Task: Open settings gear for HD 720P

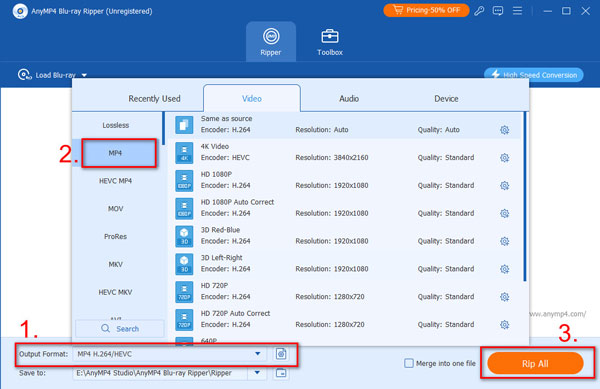Action: [504, 297]
